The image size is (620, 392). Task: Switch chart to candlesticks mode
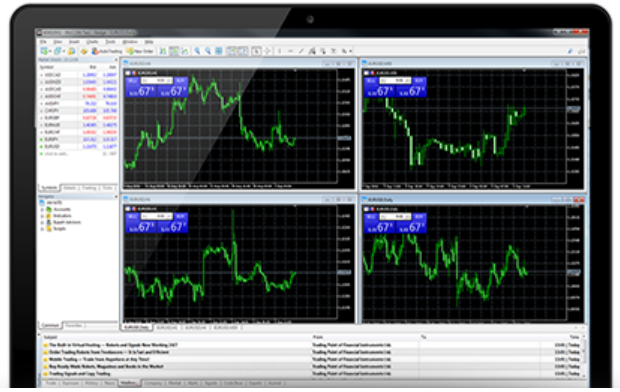click(174, 51)
